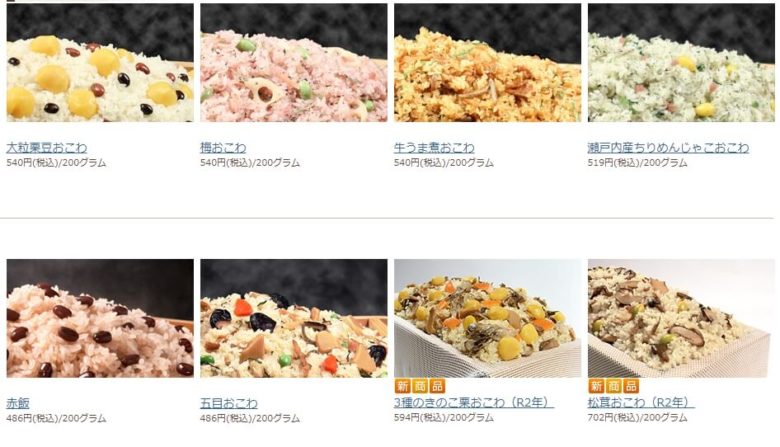Viewport: 780px width, 447px height.
Task: Click 新商品 badge under matsutake okowa
Action: [x=613, y=386]
